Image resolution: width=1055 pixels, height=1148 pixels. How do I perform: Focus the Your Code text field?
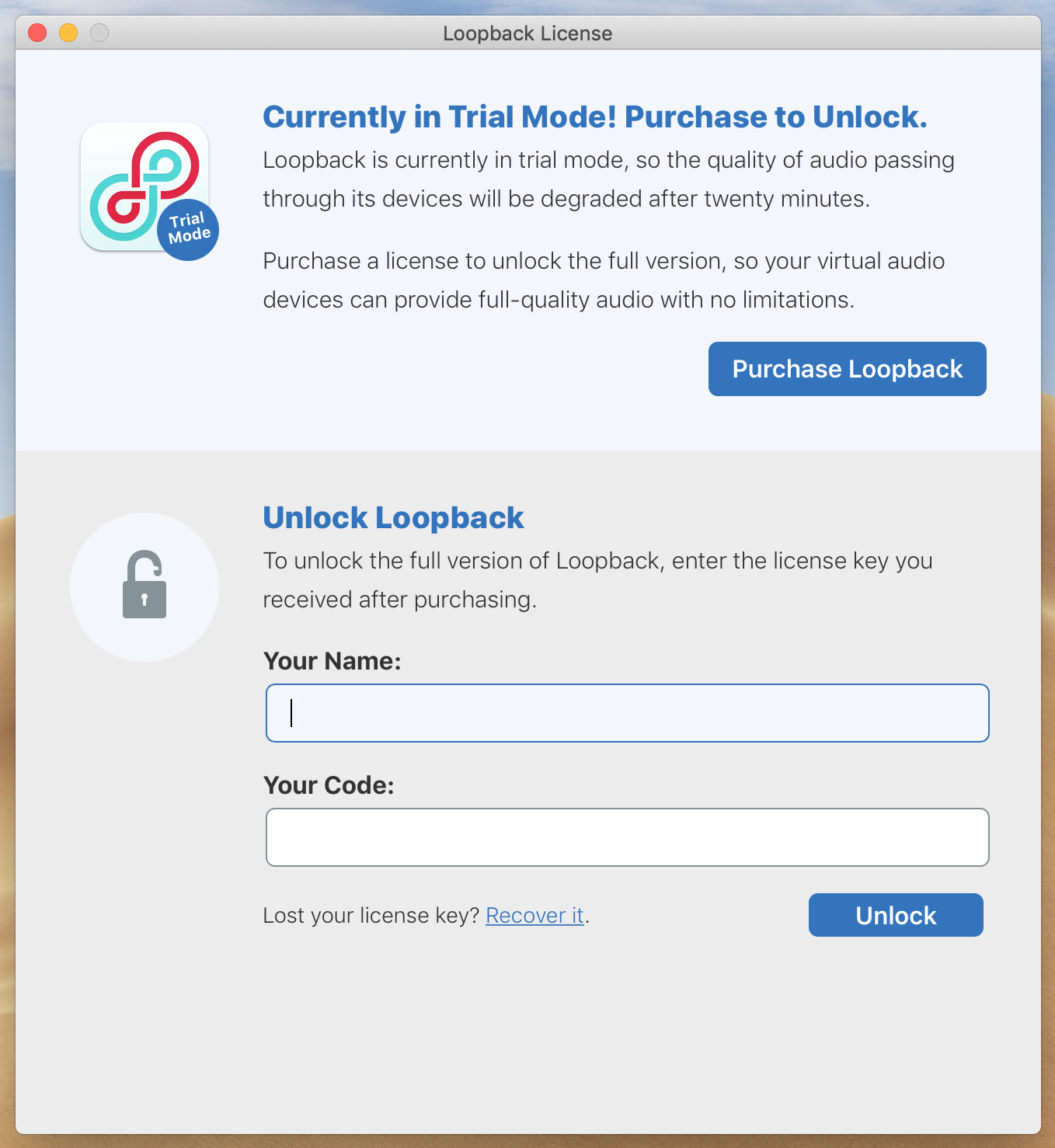(628, 837)
